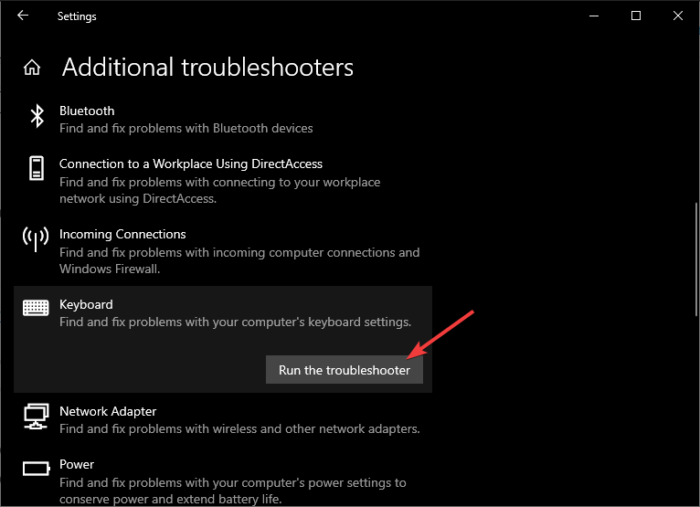The width and height of the screenshot is (700, 507).
Task: Click the Network Adapter icon
Action: tap(36, 415)
